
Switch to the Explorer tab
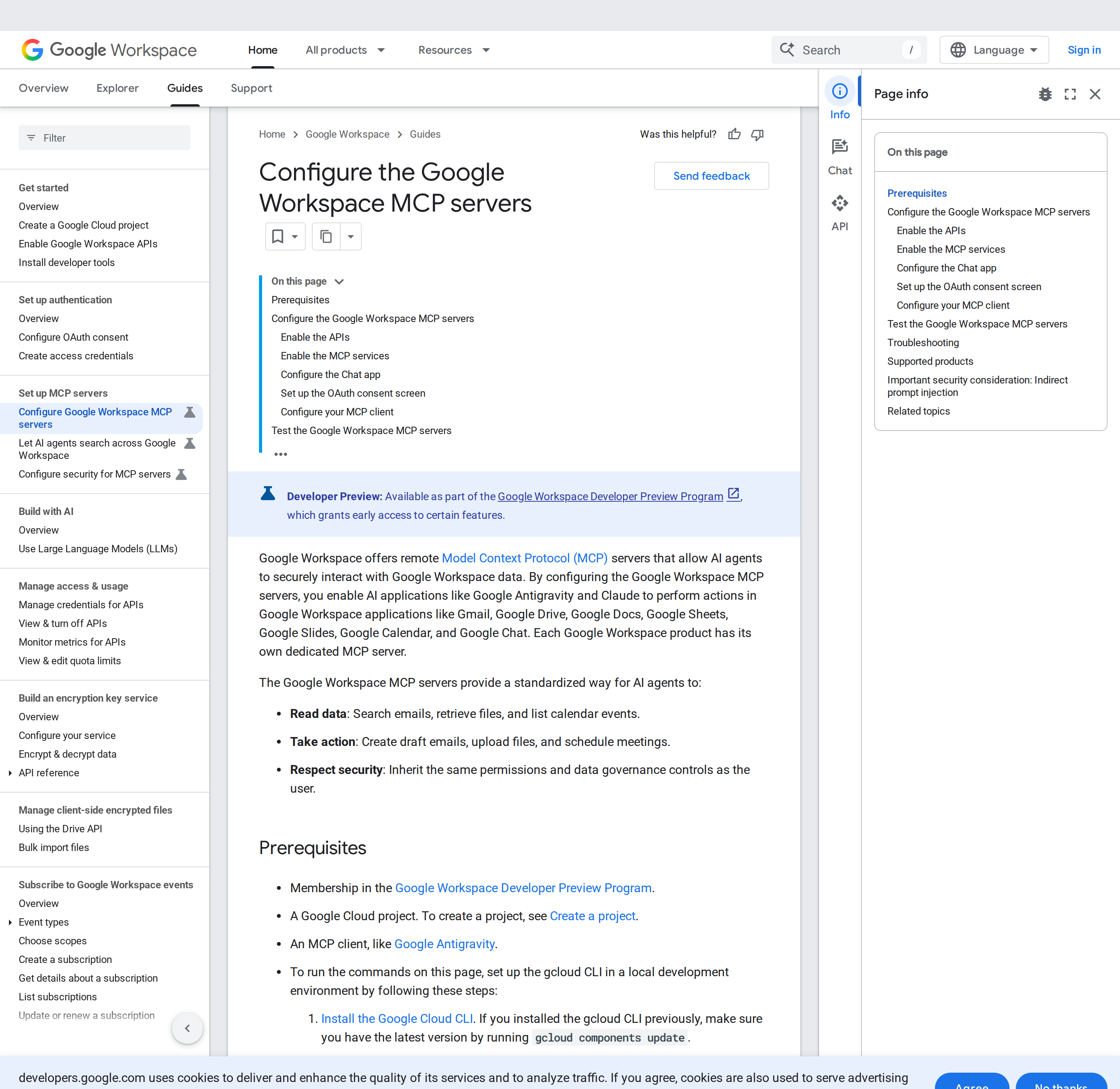pyautogui.click(x=117, y=88)
